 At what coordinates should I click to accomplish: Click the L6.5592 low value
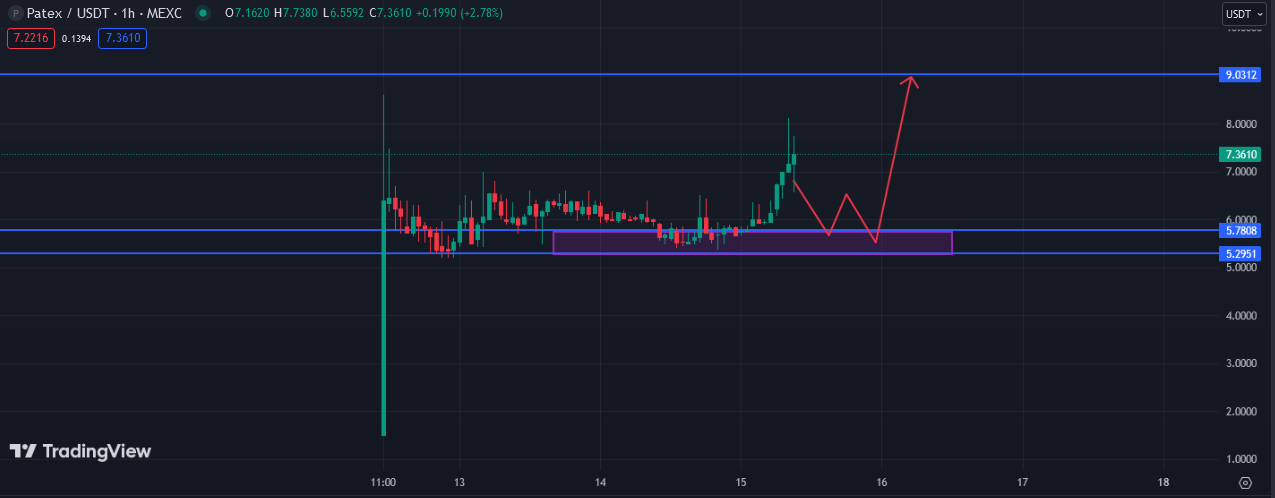[x=341, y=13]
